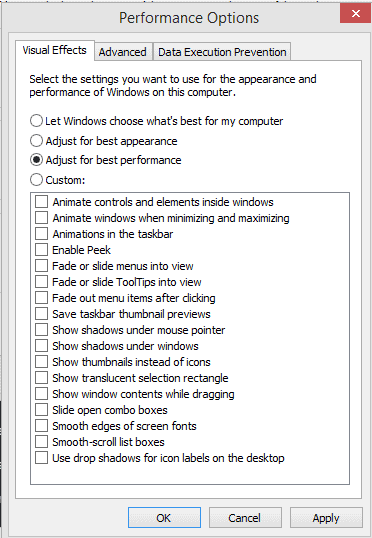The width and height of the screenshot is (372, 538).
Task: Switch to the Advanced tab
Action: (123, 52)
